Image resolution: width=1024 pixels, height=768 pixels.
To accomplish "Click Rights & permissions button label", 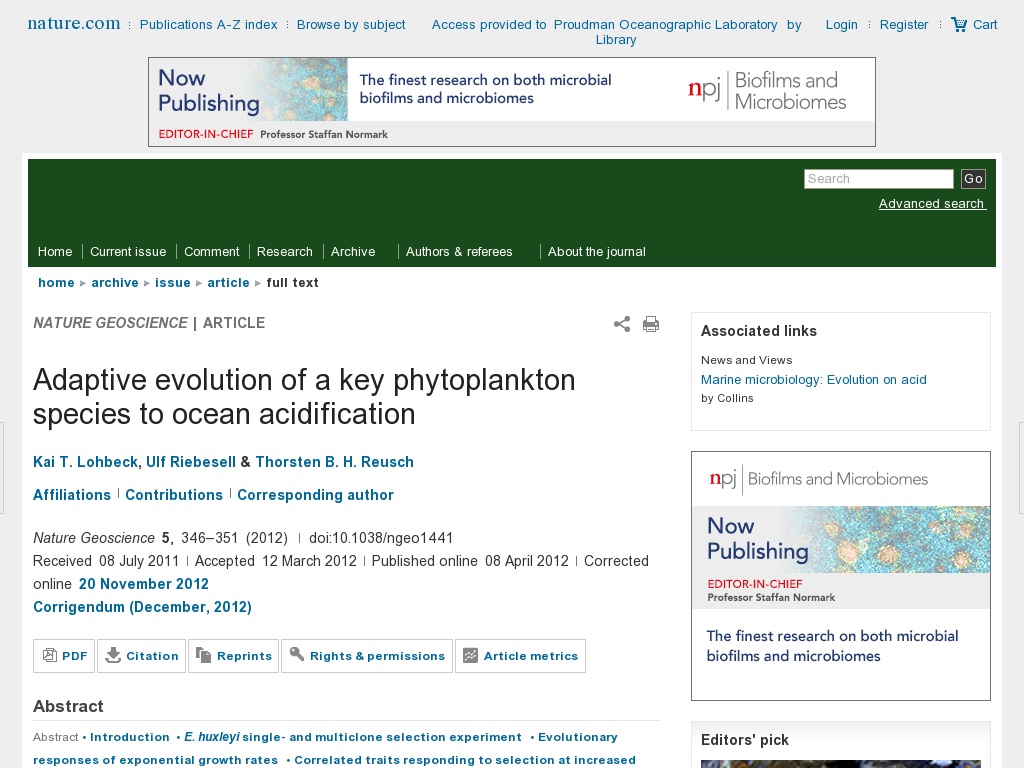I will [x=377, y=656].
